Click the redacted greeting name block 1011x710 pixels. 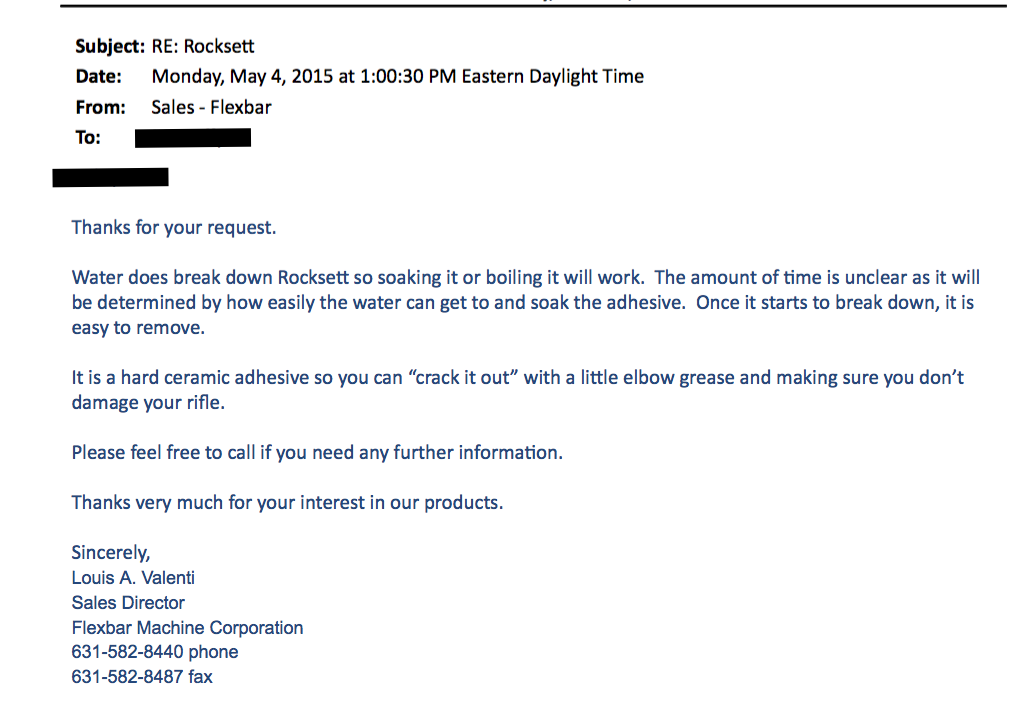click(110, 177)
